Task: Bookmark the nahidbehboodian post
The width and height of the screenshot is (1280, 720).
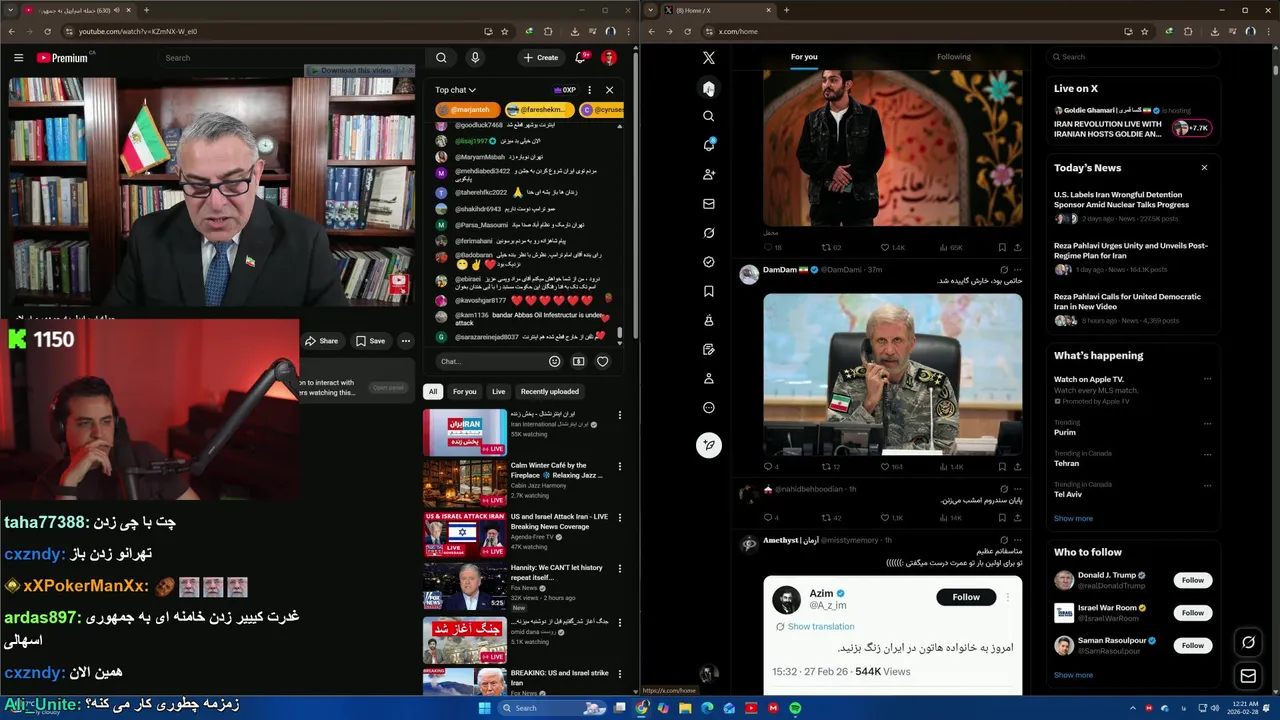Action: click(x=1002, y=517)
